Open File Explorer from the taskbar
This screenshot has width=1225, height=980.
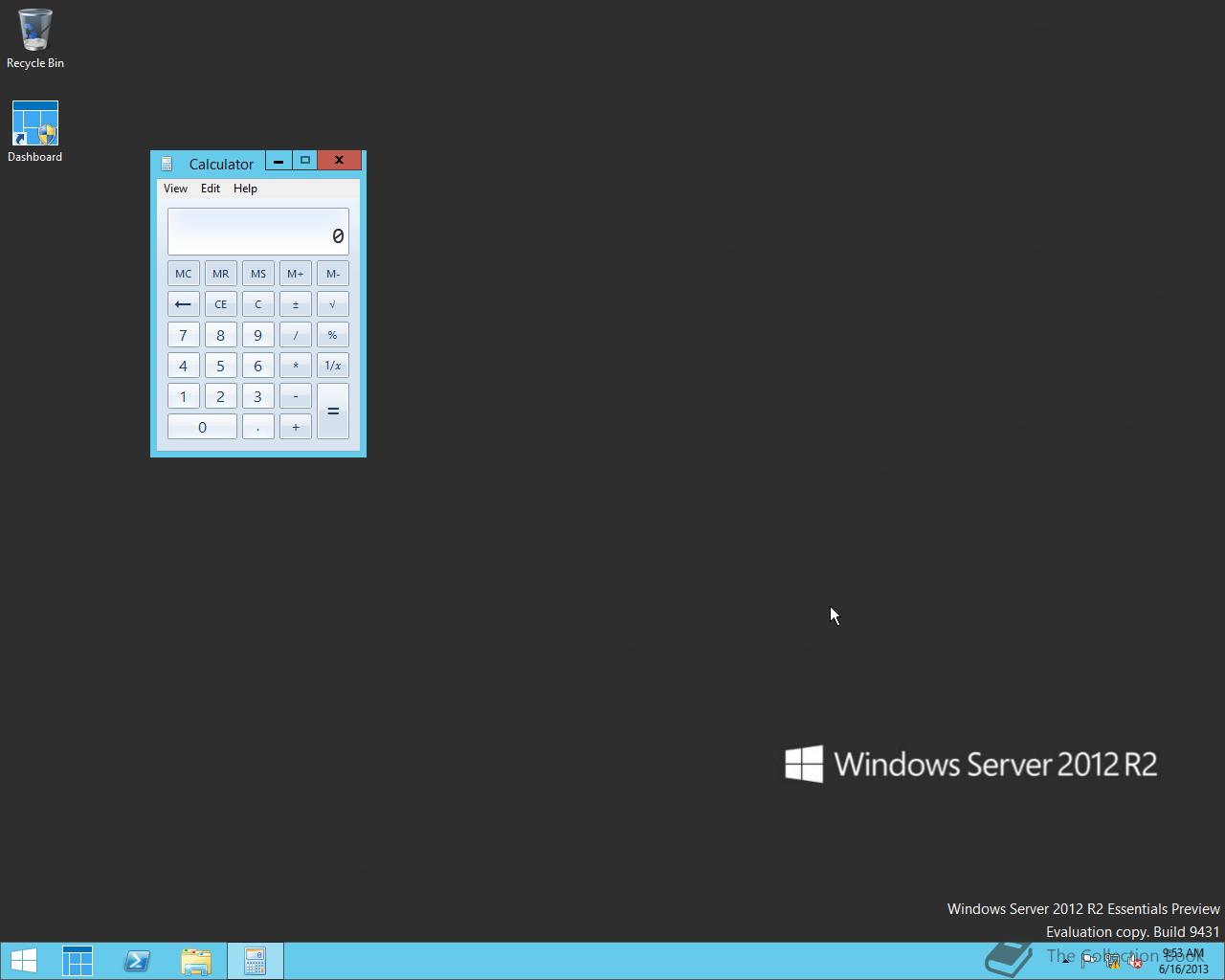click(x=196, y=961)
